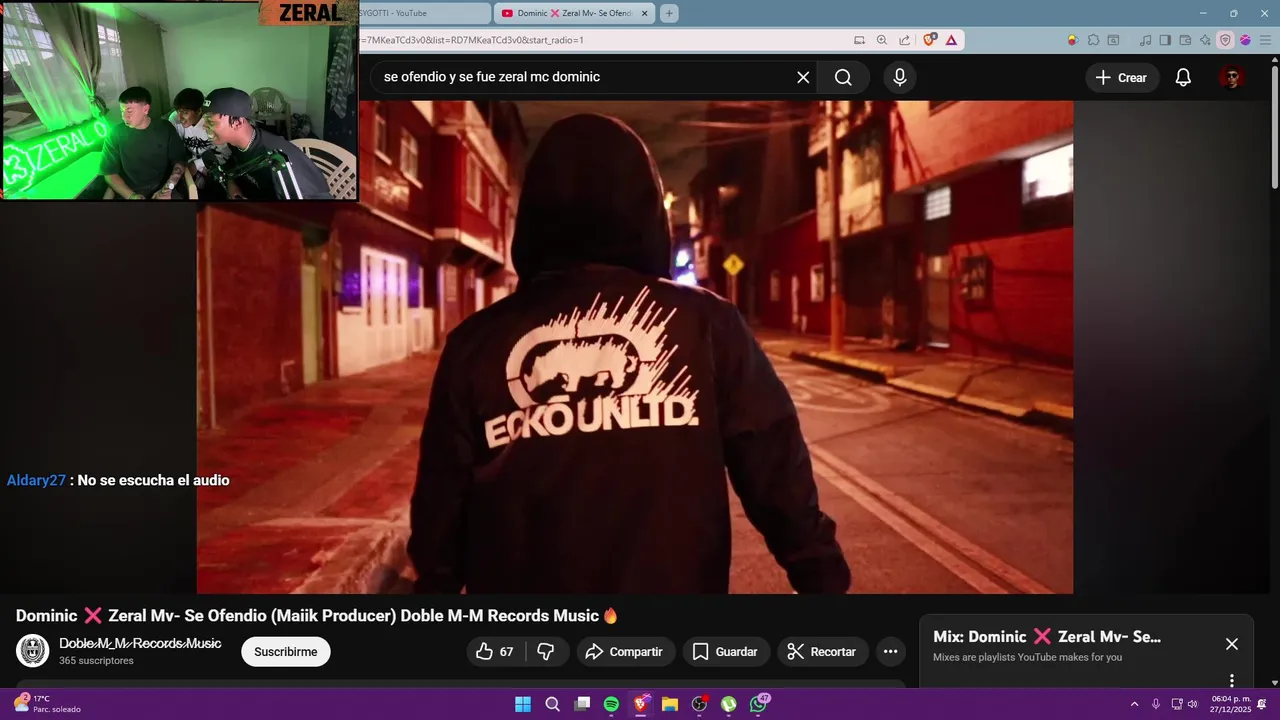Like the video with 67 likes
This screenshot has width=1280, height=720.
tap(495, 652)
